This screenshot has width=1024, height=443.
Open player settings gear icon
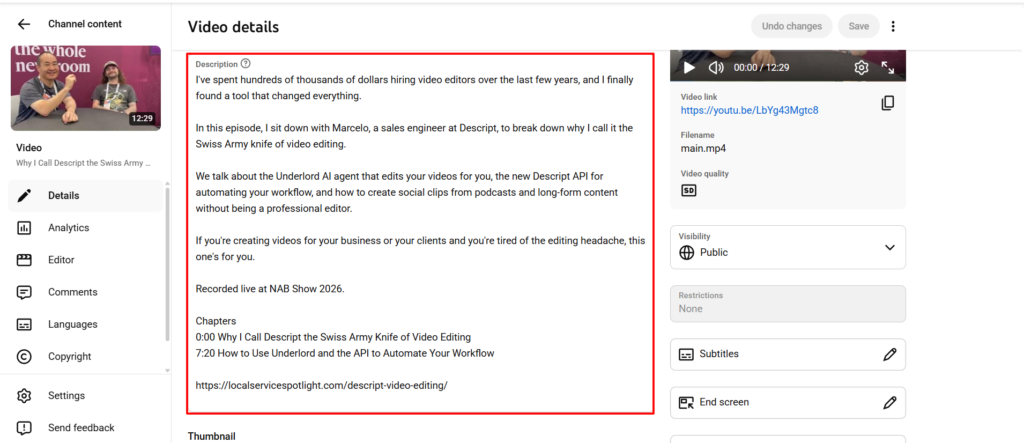tap(861, 67)
